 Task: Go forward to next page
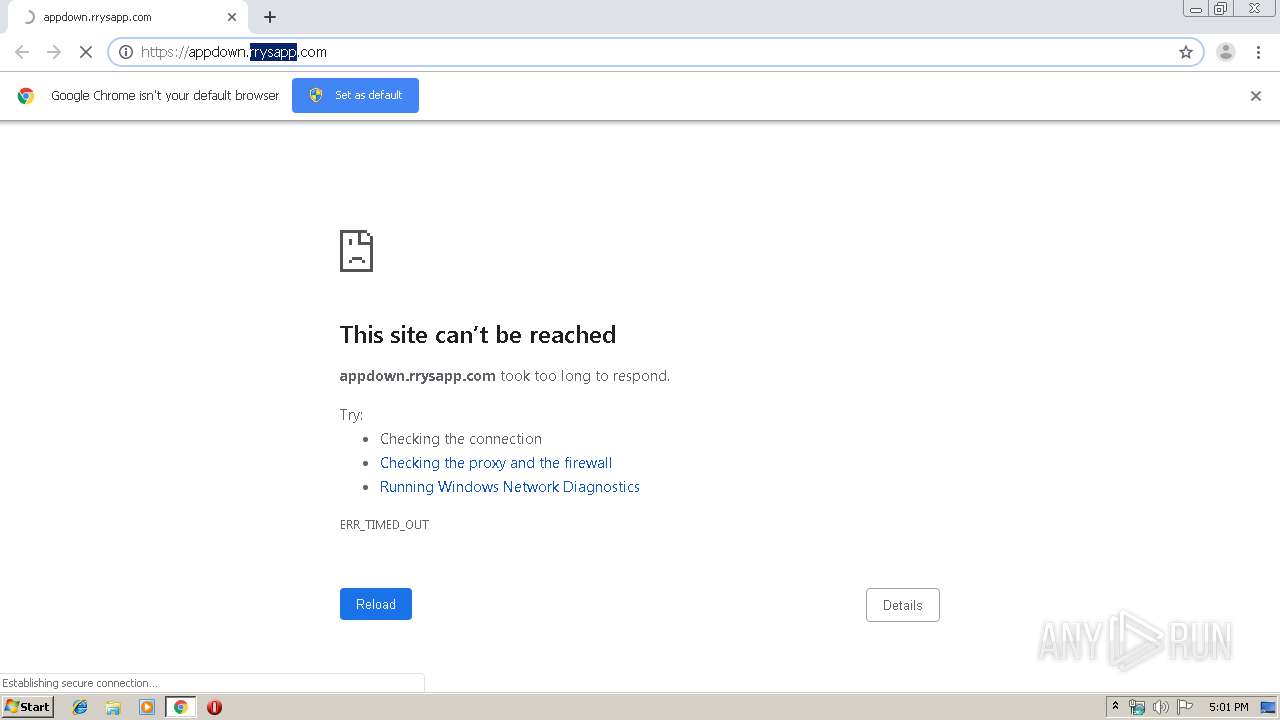pyautogui.click(x=54, y=52)
